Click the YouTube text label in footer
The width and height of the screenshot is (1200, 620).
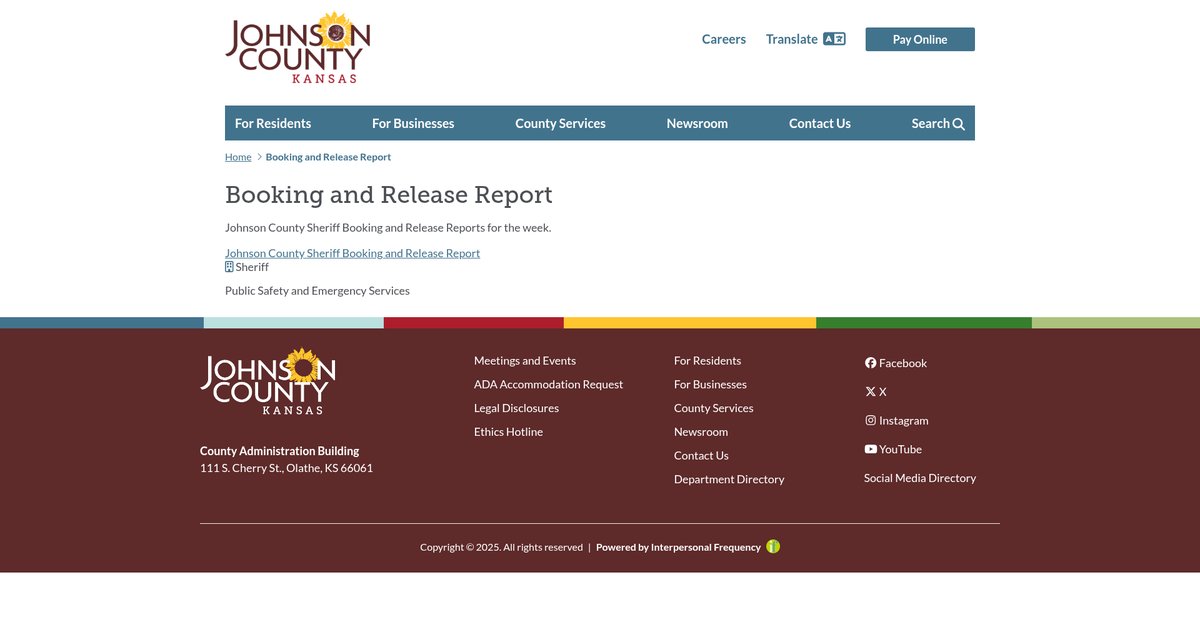[x=900, y=450]
